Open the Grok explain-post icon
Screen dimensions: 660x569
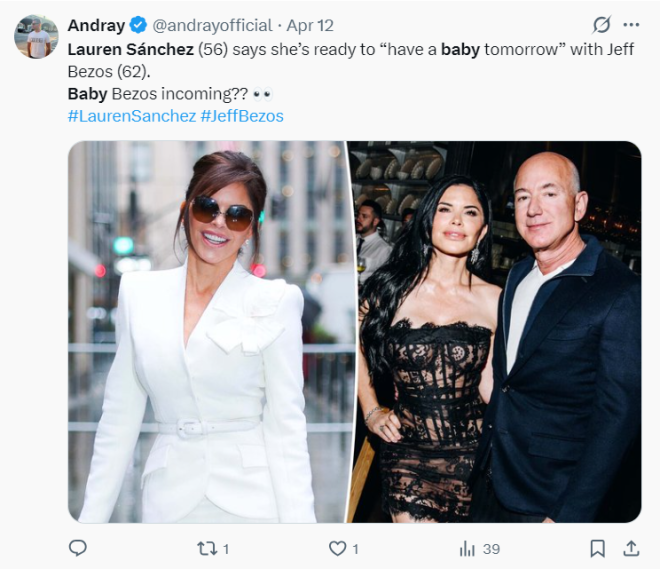(601, 25)
